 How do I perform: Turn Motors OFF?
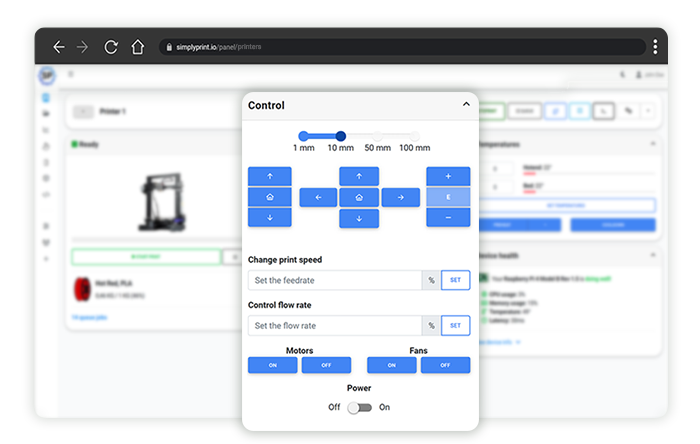point(326,365)
